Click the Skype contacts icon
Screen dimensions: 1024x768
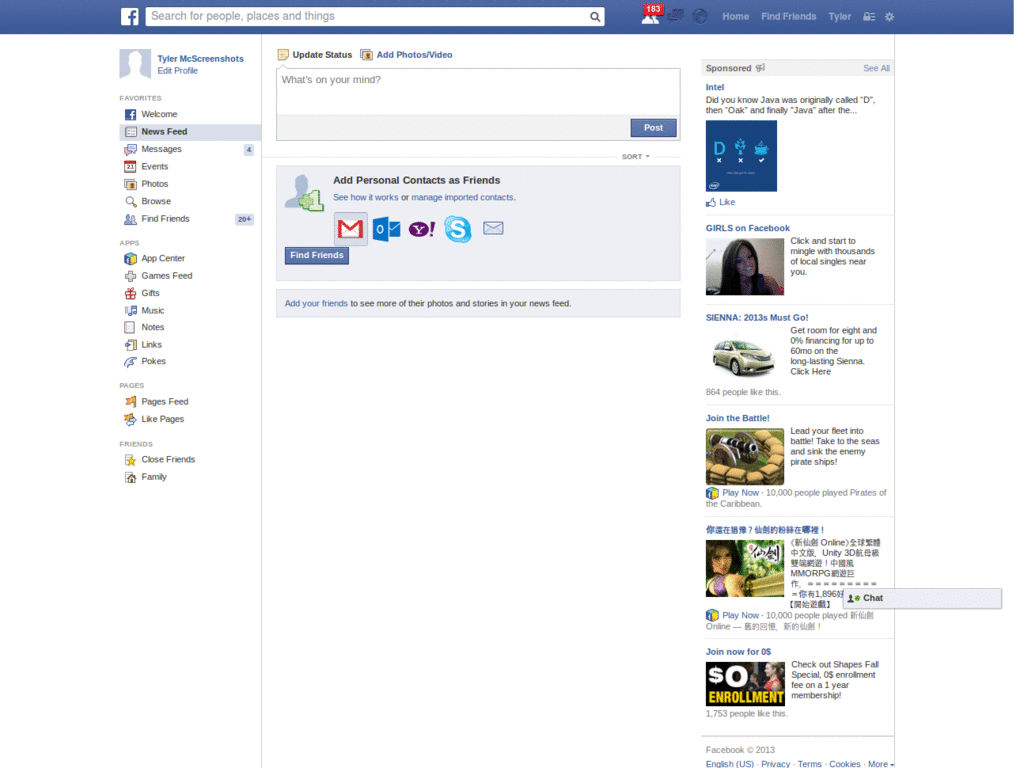point(458,229)
